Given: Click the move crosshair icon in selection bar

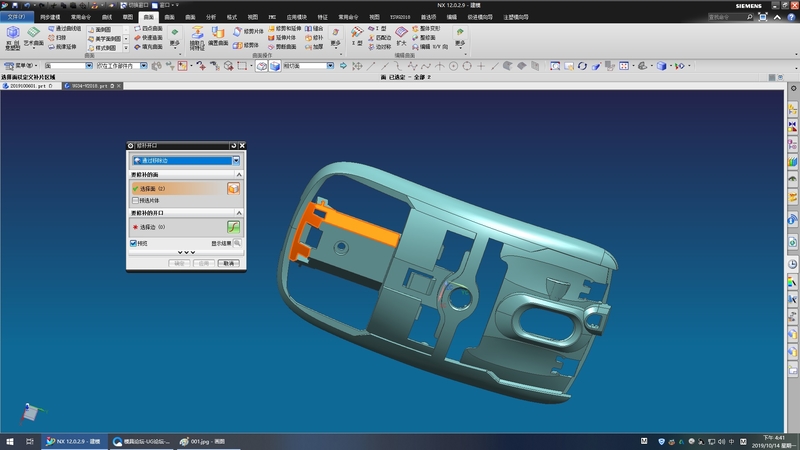Looking at the screenshot, I should 357,66.
